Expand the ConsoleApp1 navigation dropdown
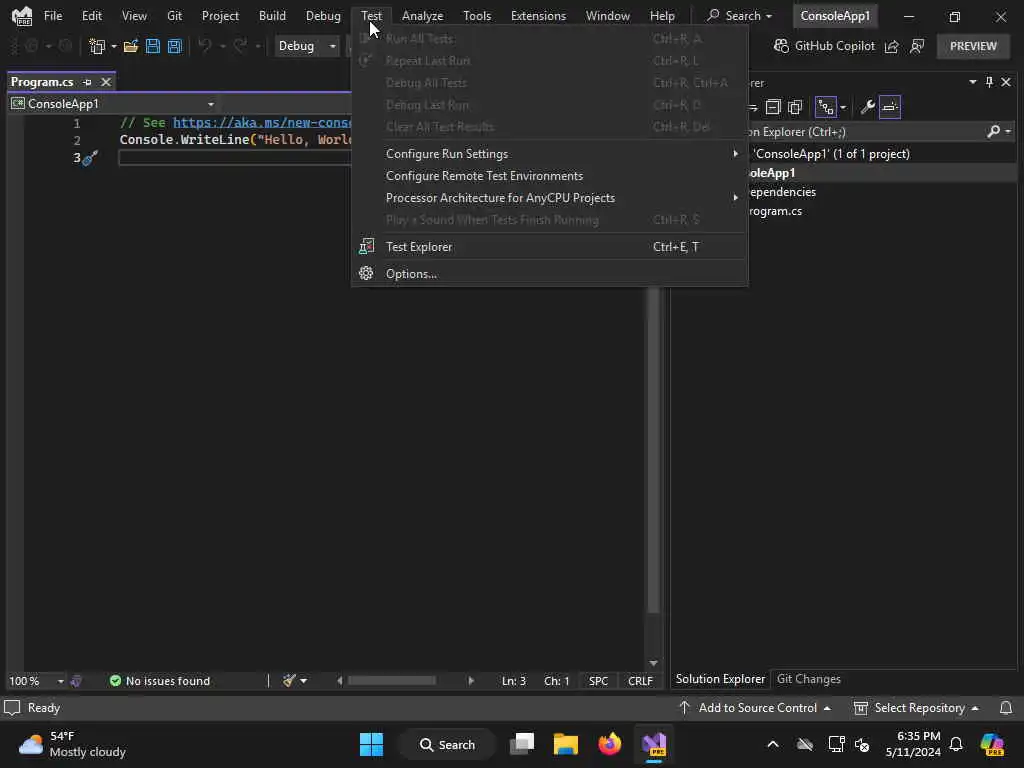 point(210,104)
